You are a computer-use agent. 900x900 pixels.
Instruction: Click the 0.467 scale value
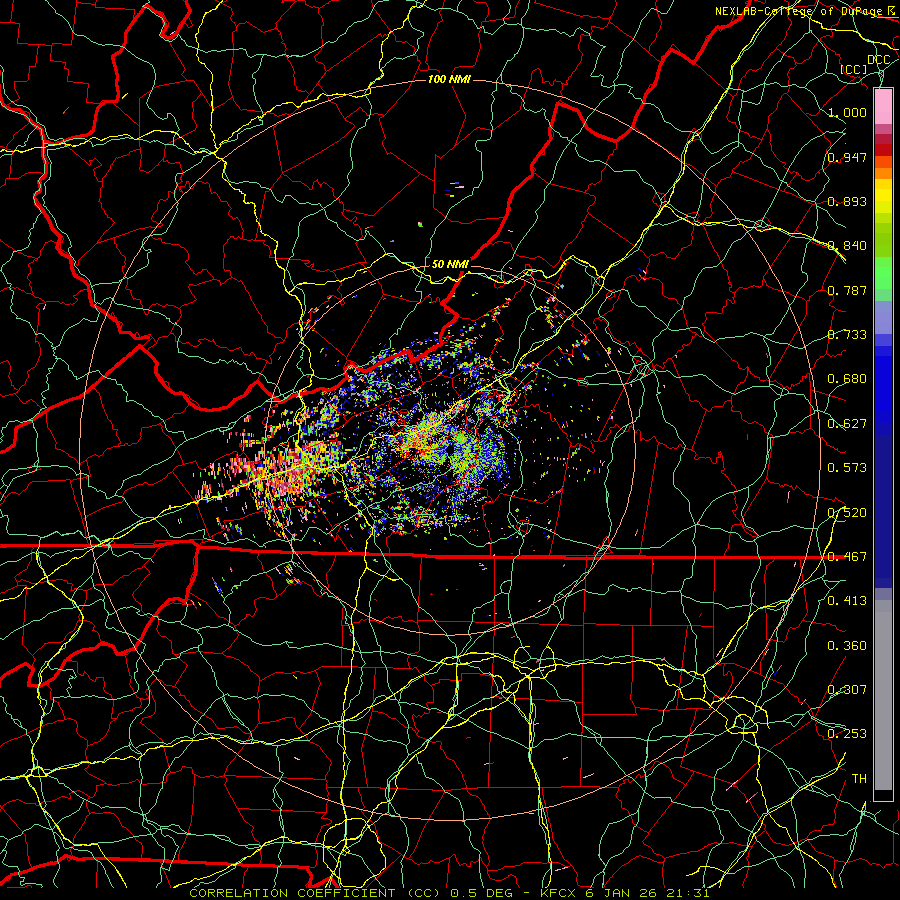847,557
